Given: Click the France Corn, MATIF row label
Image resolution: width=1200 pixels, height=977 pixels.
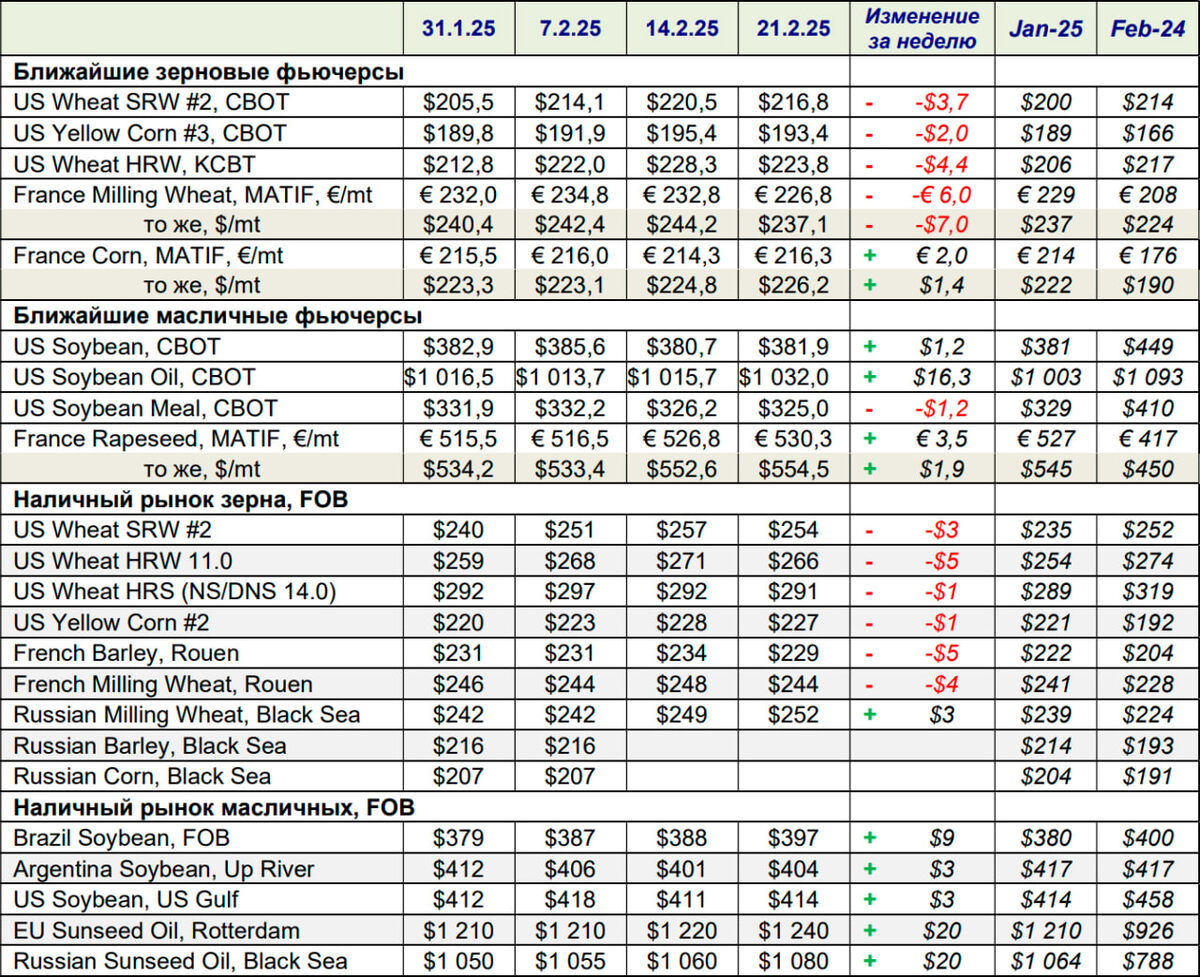Looking at the screenshot, I should tap(148, 255).
